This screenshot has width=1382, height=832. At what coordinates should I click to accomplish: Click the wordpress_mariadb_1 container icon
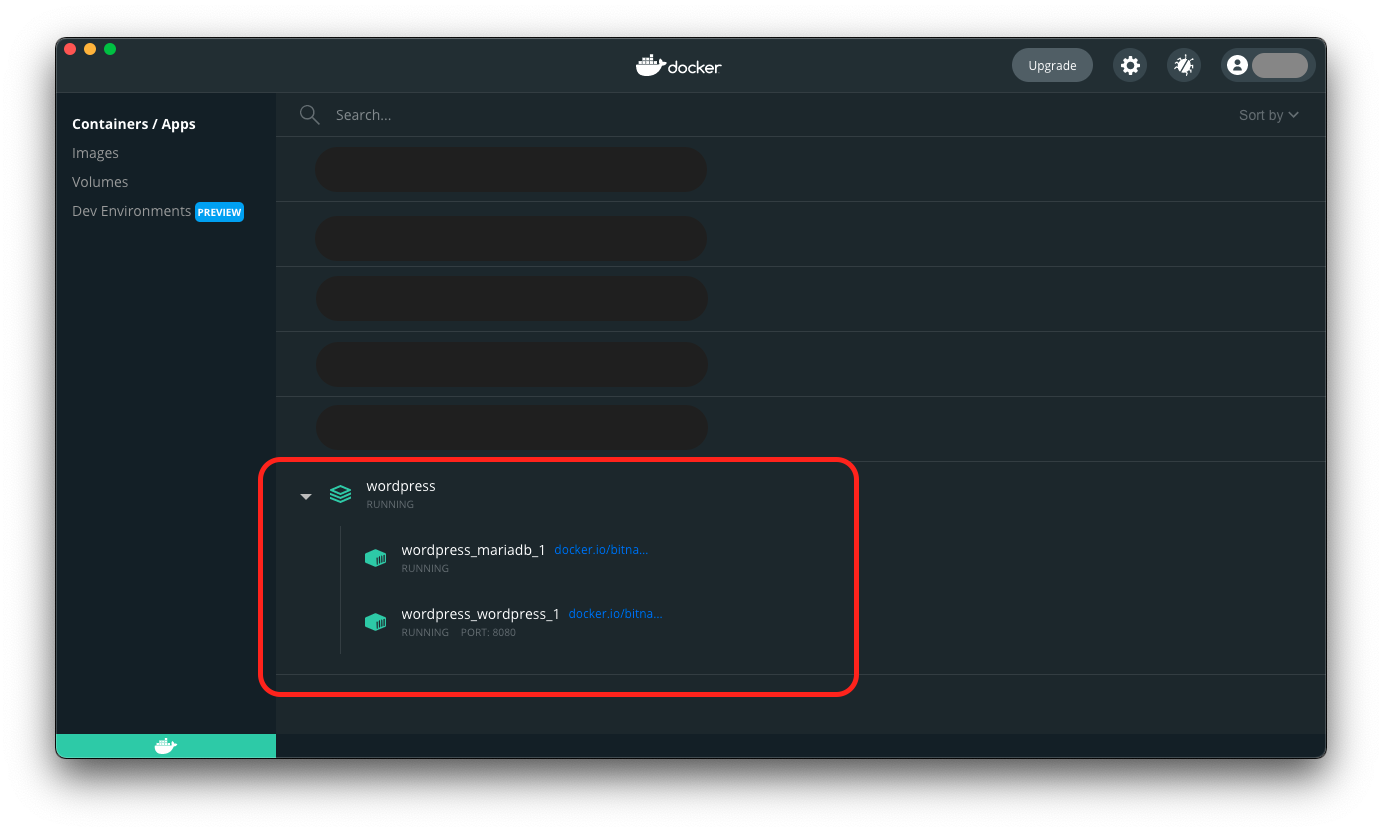point(375,558)
